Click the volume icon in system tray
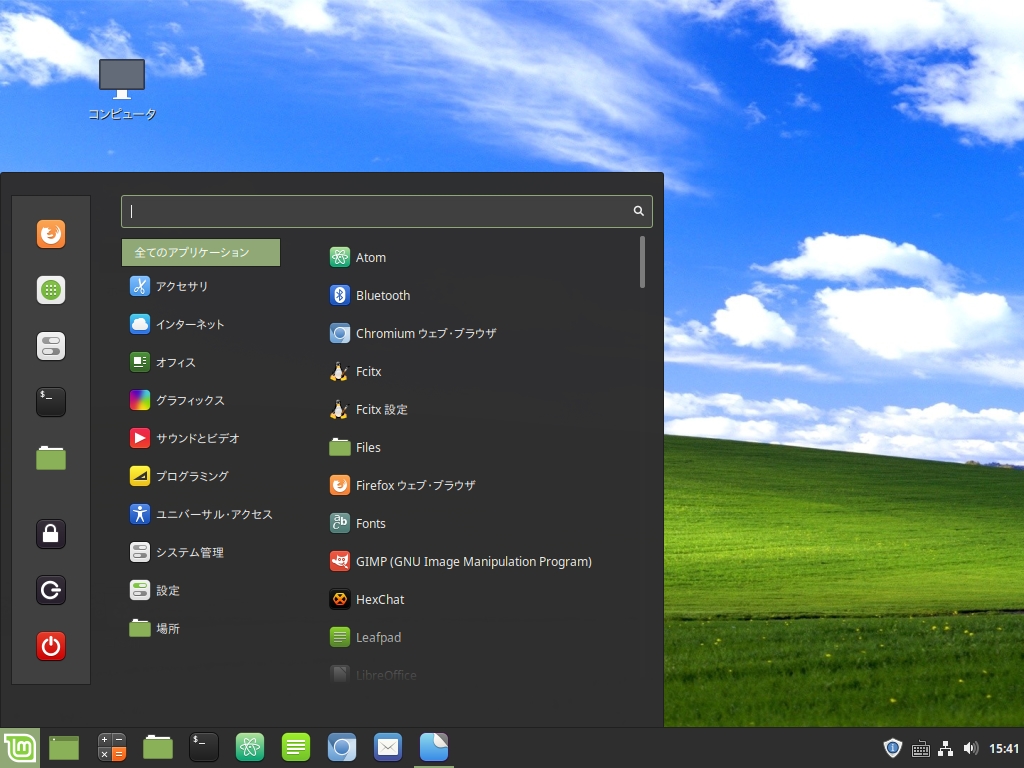The height and width of the screenshot is (768, 1024). click(x=970, y=748)
